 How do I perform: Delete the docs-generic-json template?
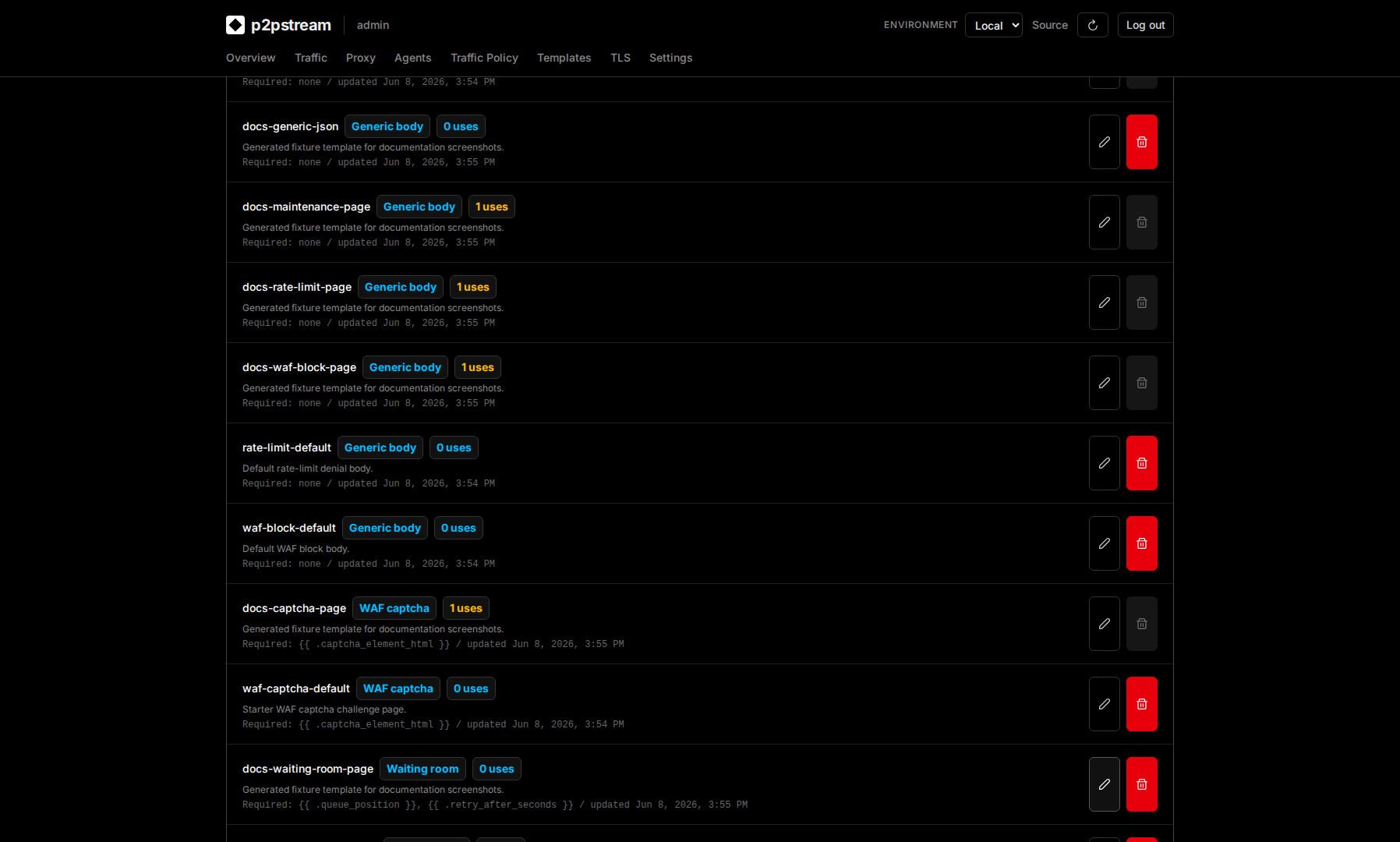(1142, 142)
